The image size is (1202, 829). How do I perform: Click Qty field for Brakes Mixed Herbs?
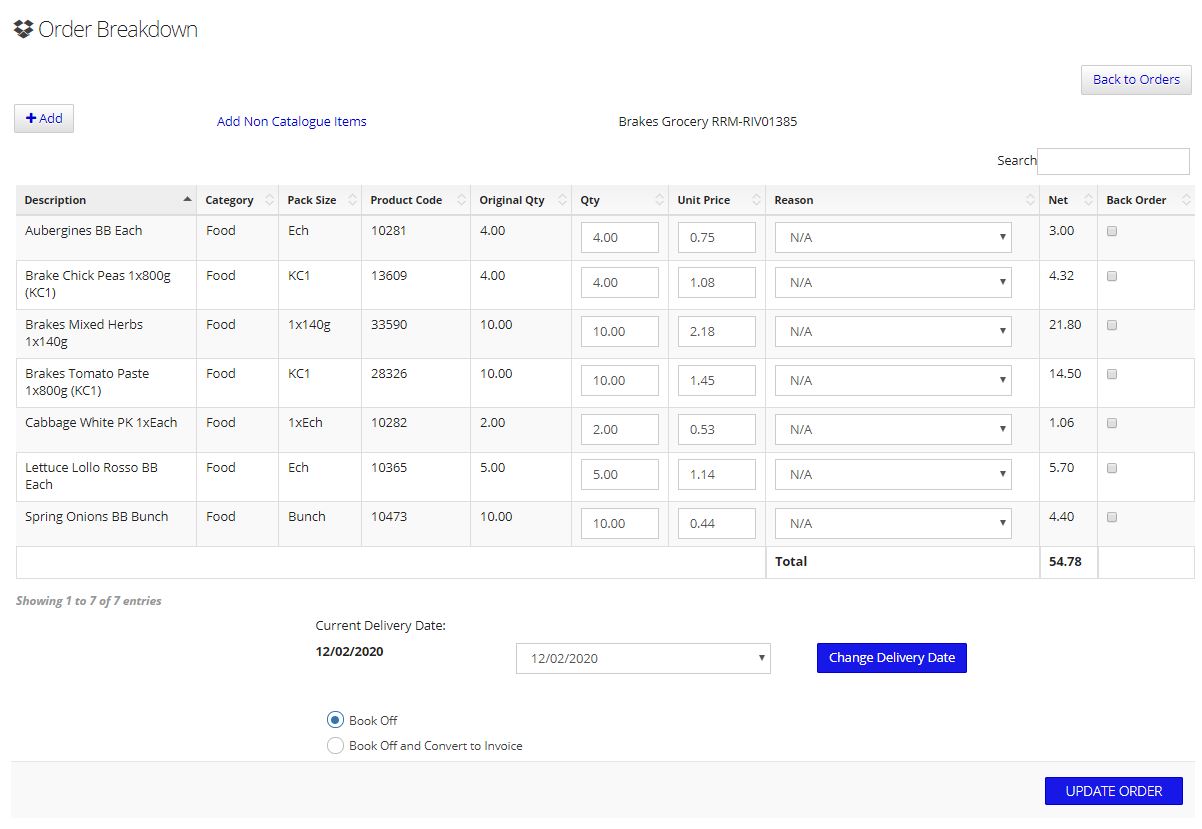620,332
